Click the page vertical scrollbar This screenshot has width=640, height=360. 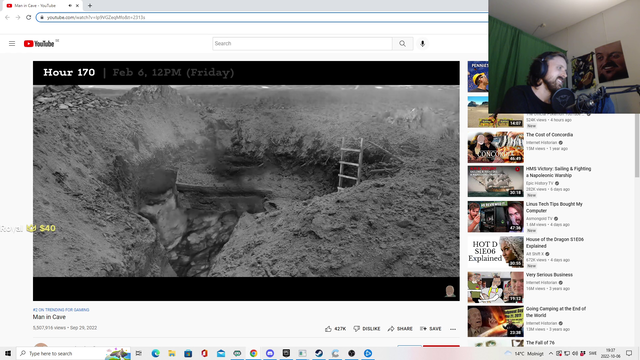(637, 145)
